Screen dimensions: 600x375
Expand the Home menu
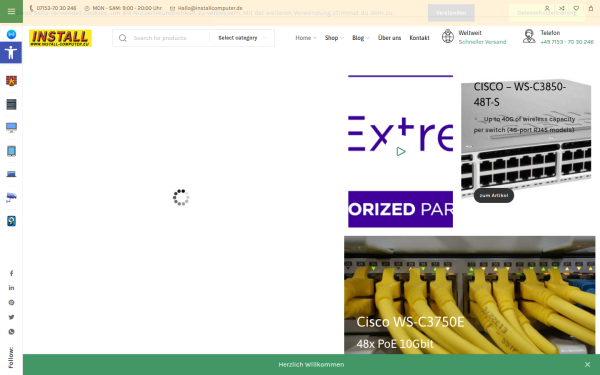306,38
